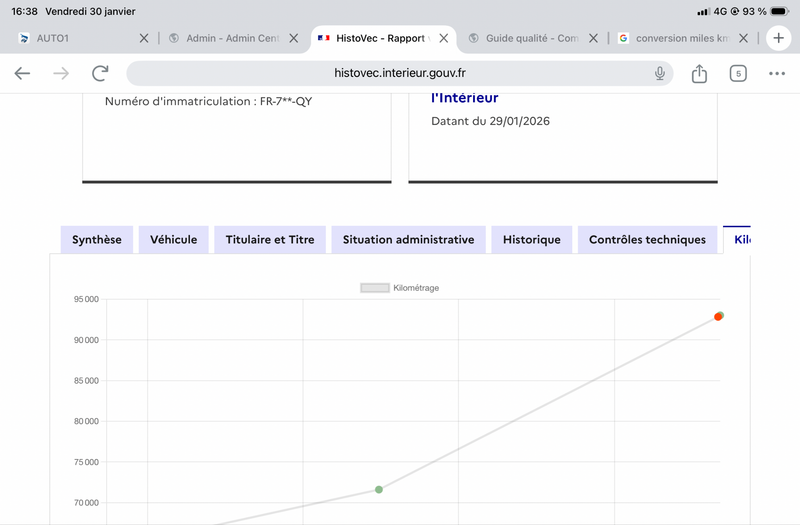Image resolution: width=800 pixels, height=525 pixels.
Task: Close the AUTO1 browser tab
Action: coord(143,38)
